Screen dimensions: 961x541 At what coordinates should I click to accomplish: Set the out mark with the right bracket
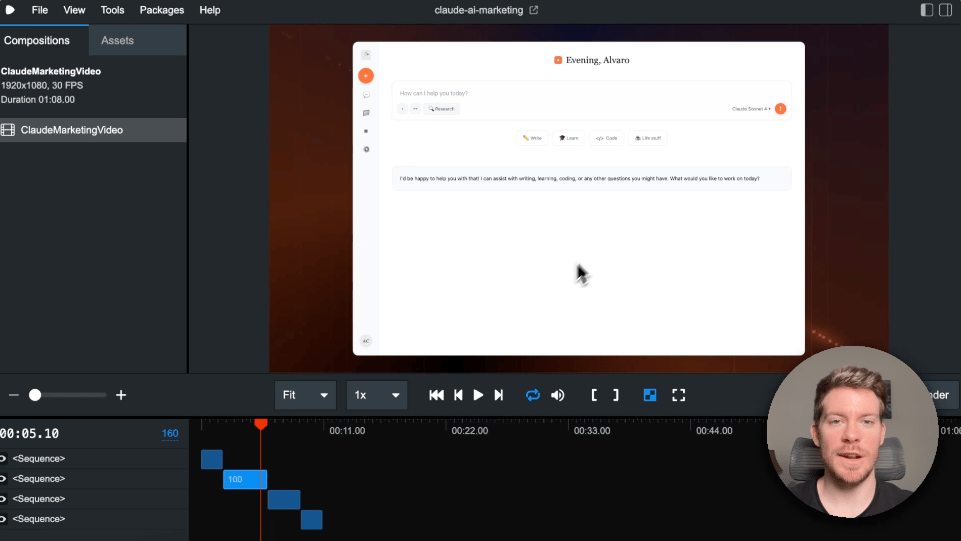[x=615, y=395]
